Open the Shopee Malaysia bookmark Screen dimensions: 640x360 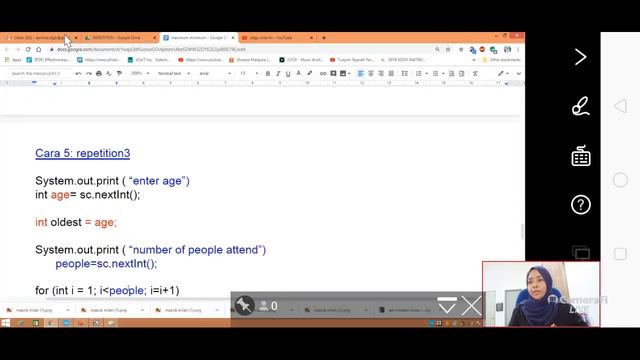(x=250, y=60)
